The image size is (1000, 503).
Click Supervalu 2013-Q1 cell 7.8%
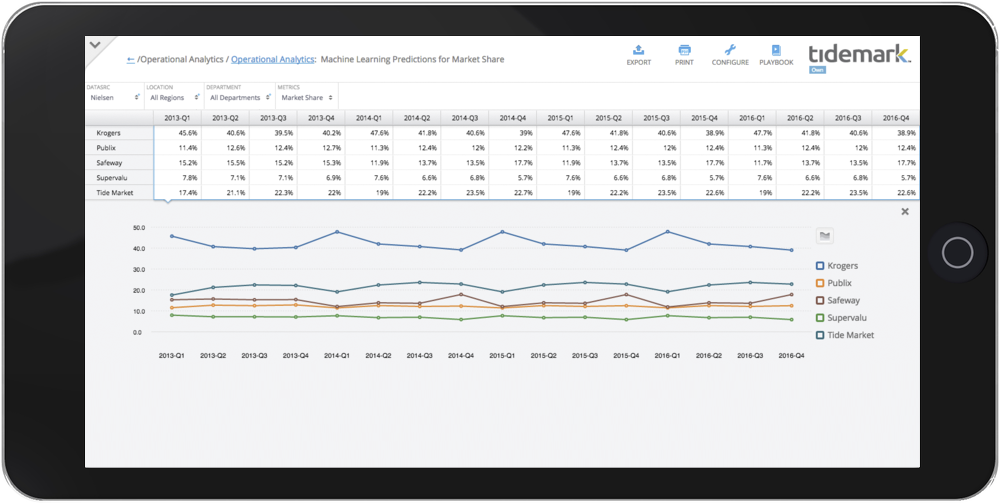click(177, 178)
